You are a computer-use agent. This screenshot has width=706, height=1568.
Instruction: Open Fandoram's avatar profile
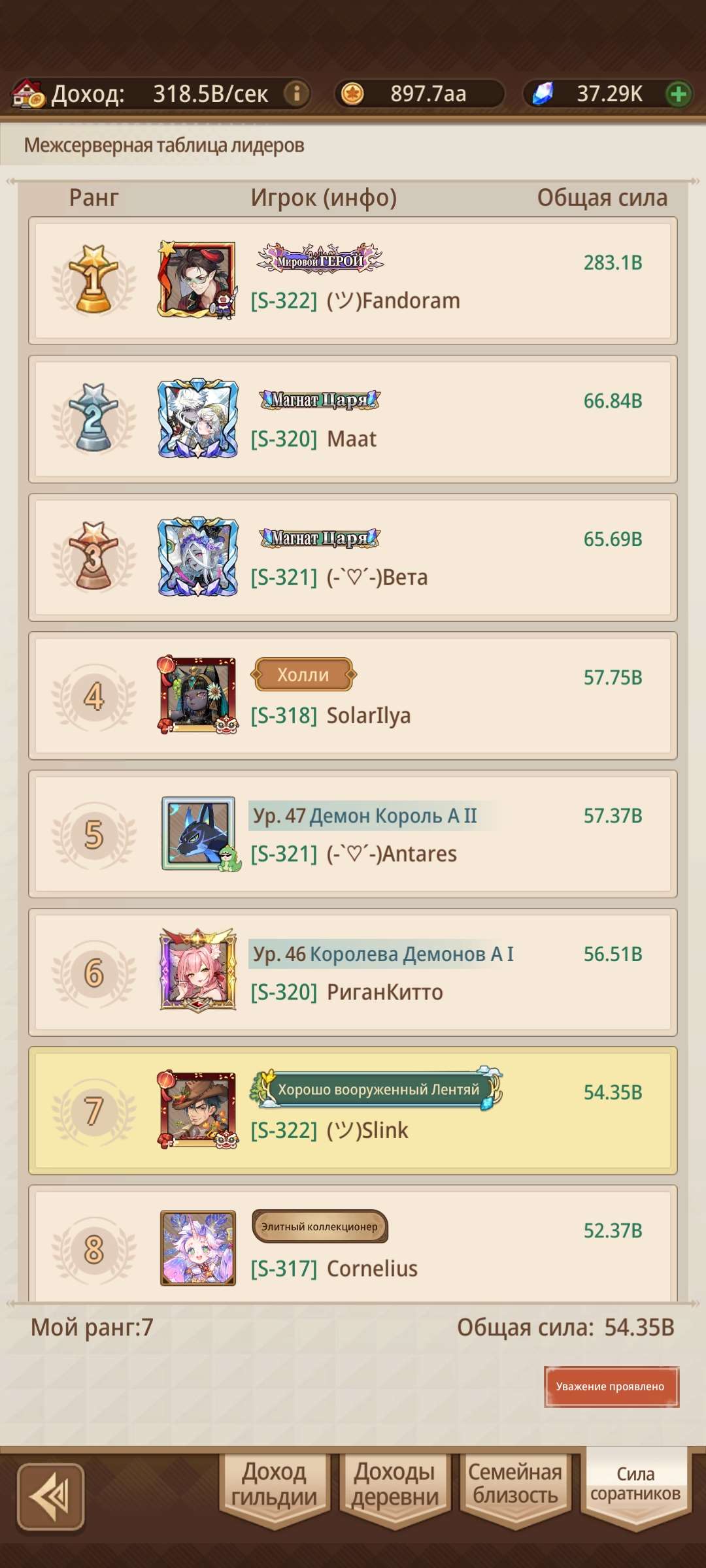coord(197,280)
